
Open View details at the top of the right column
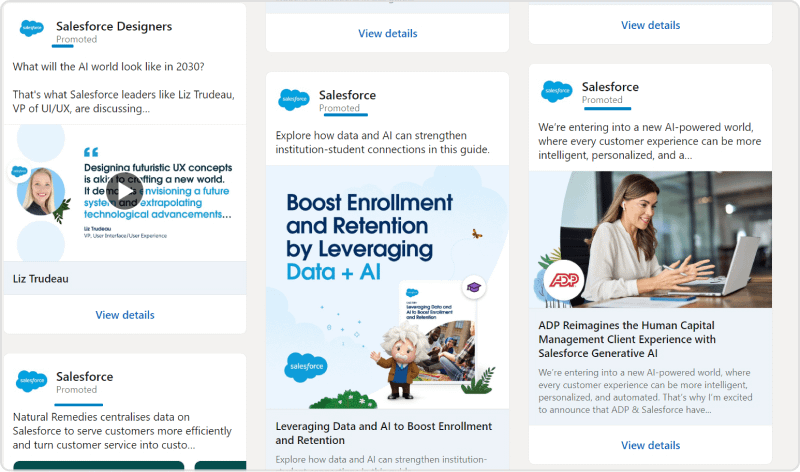coord(650,25)
